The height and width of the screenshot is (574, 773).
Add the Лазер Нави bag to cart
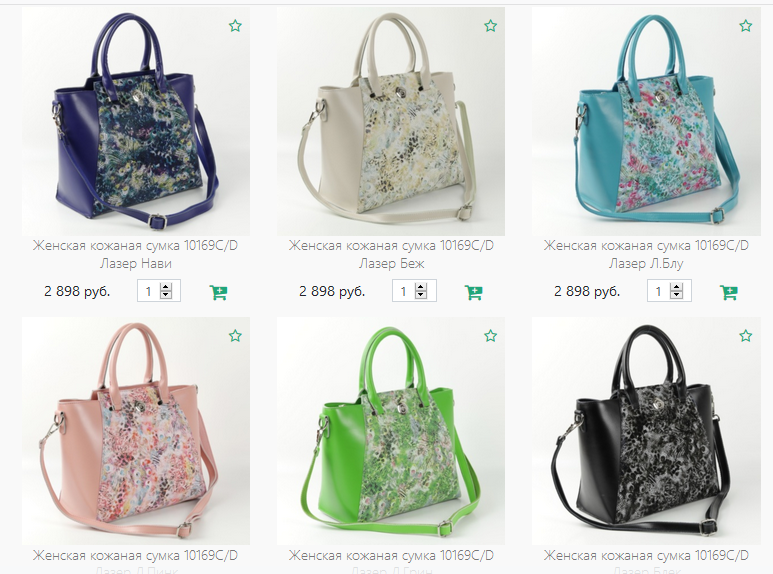218,292
